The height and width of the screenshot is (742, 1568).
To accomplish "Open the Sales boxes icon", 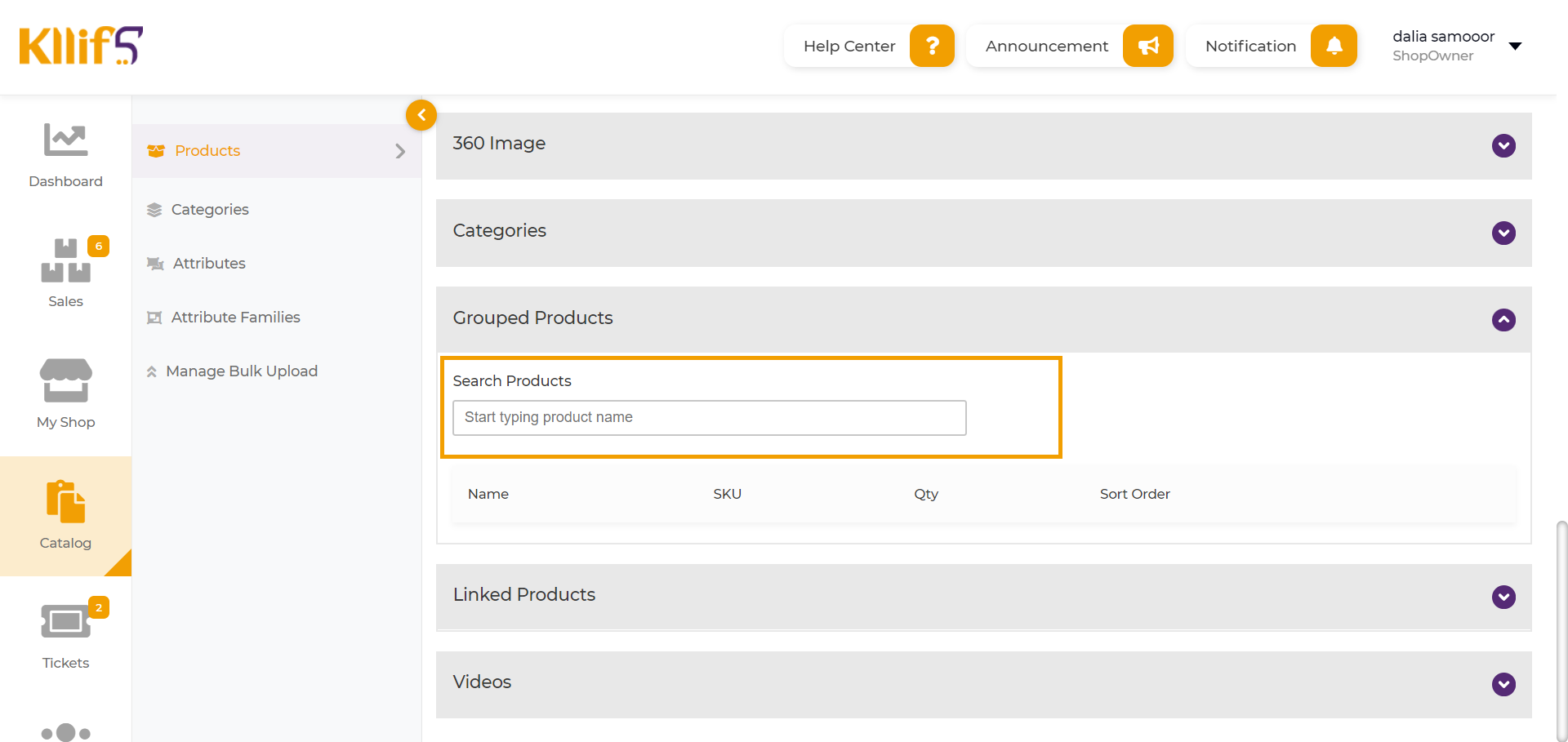I will point(65,260).
